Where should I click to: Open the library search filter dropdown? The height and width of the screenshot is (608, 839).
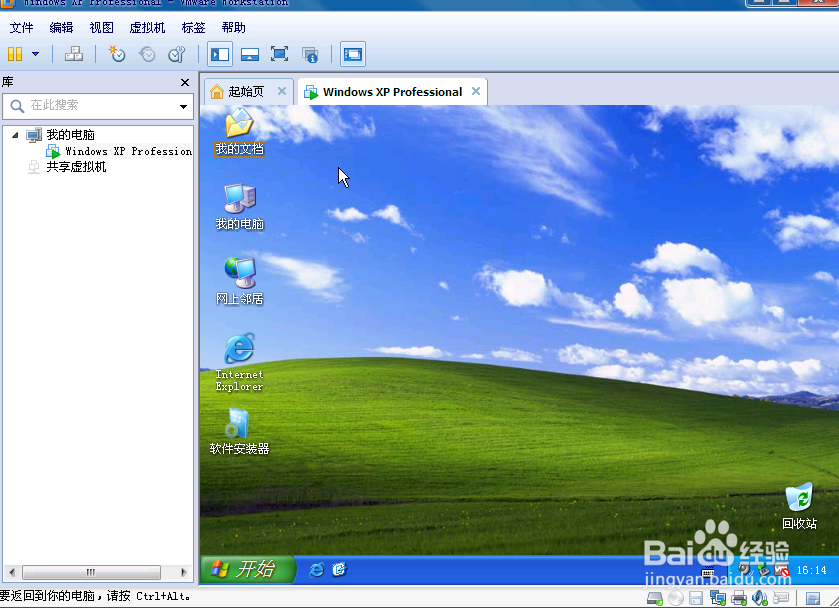184,107
